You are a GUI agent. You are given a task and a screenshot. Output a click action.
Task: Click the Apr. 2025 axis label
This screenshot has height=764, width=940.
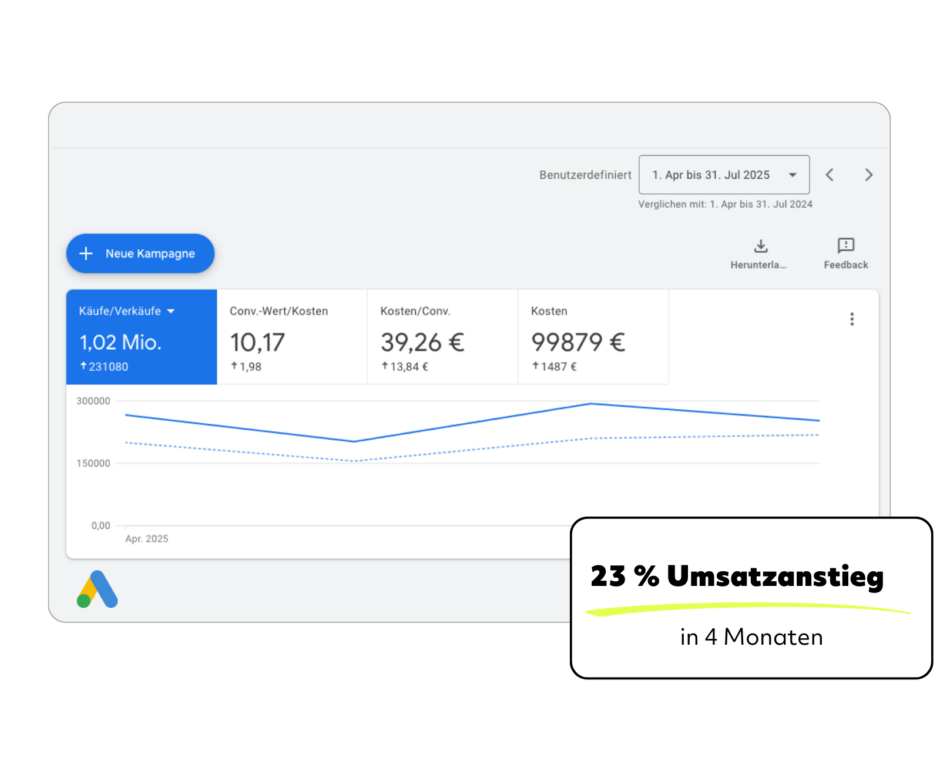point(146,539)
